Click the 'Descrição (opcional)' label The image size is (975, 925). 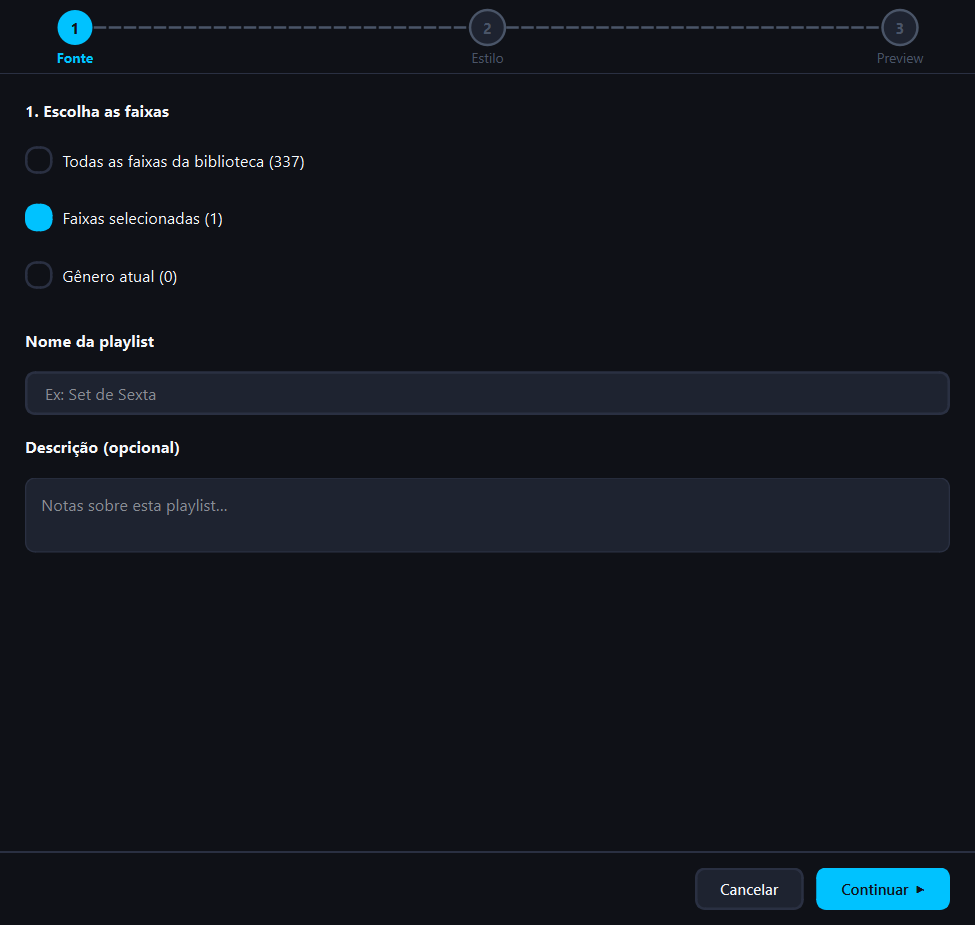coord(103,448)
